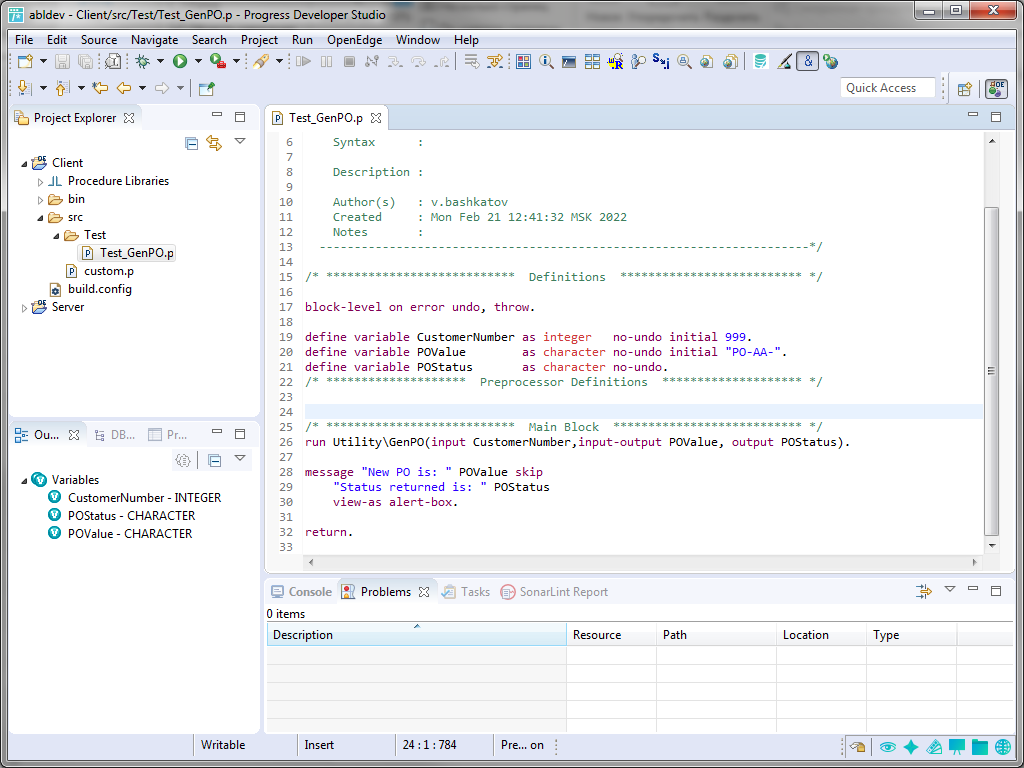
Task: Click the External Tools icon with red toolbox
Action: (x=217, y=62)
